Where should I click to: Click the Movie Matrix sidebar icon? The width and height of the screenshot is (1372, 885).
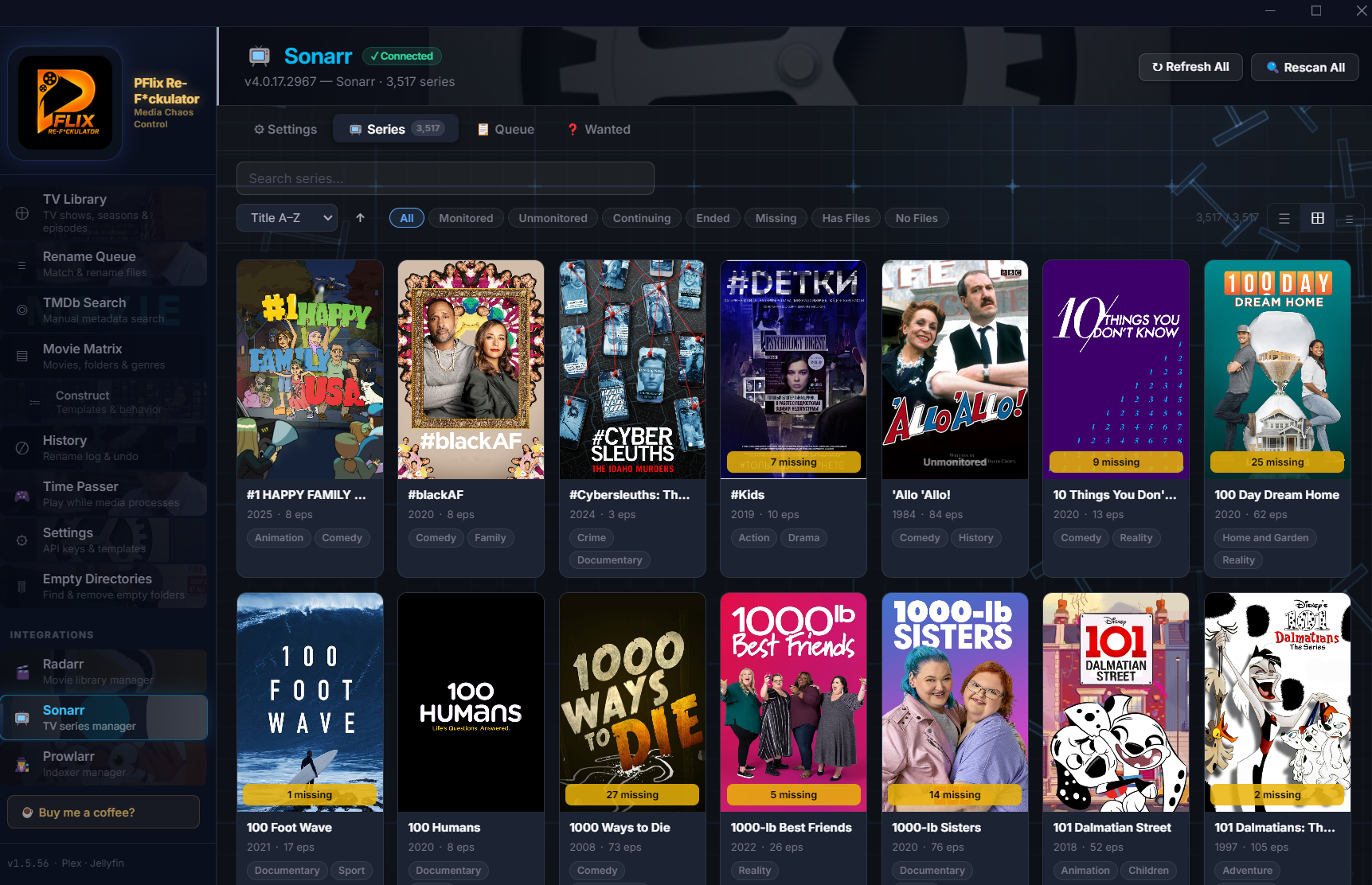[x=22, y=357]
